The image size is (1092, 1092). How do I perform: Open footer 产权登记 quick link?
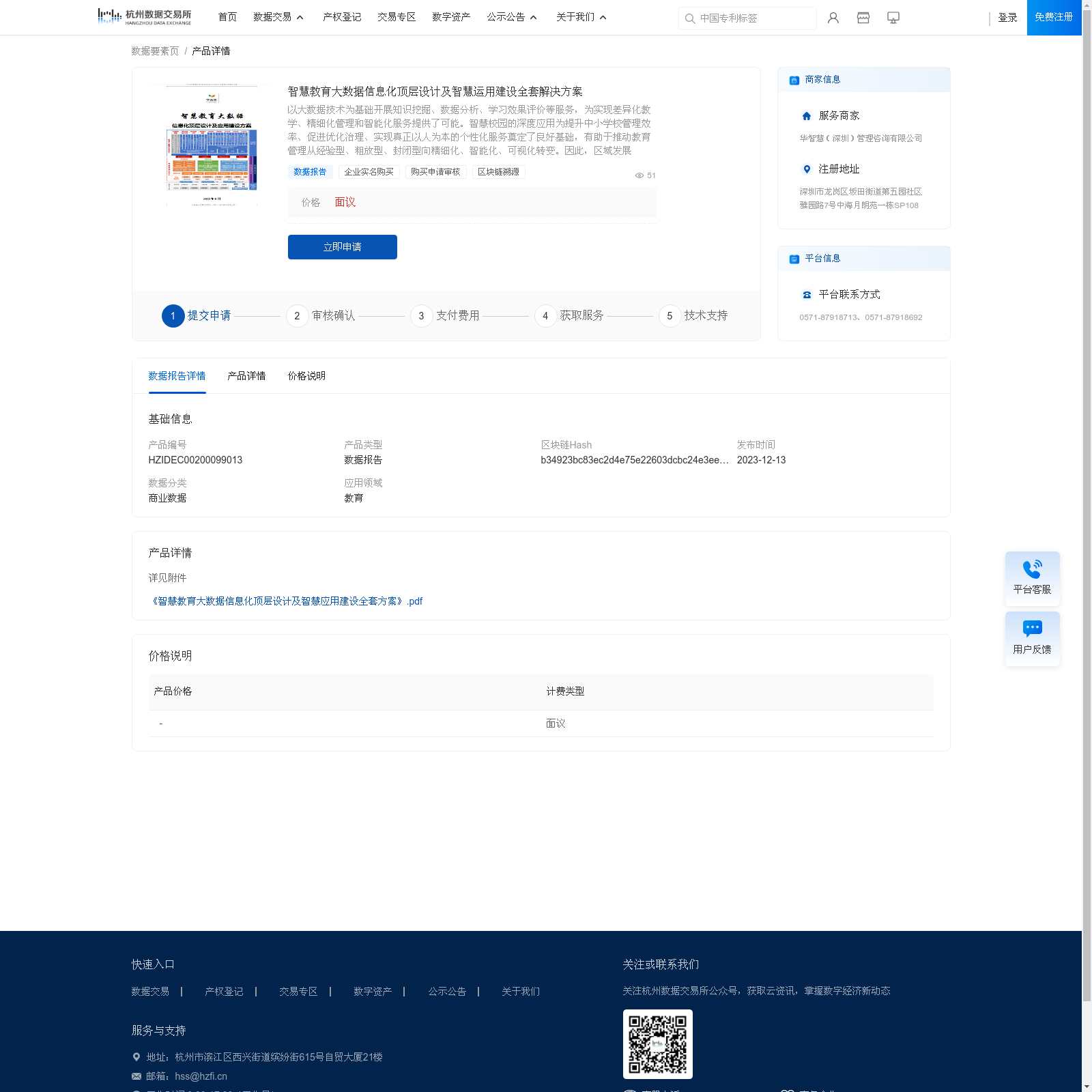tap(224, 992)
